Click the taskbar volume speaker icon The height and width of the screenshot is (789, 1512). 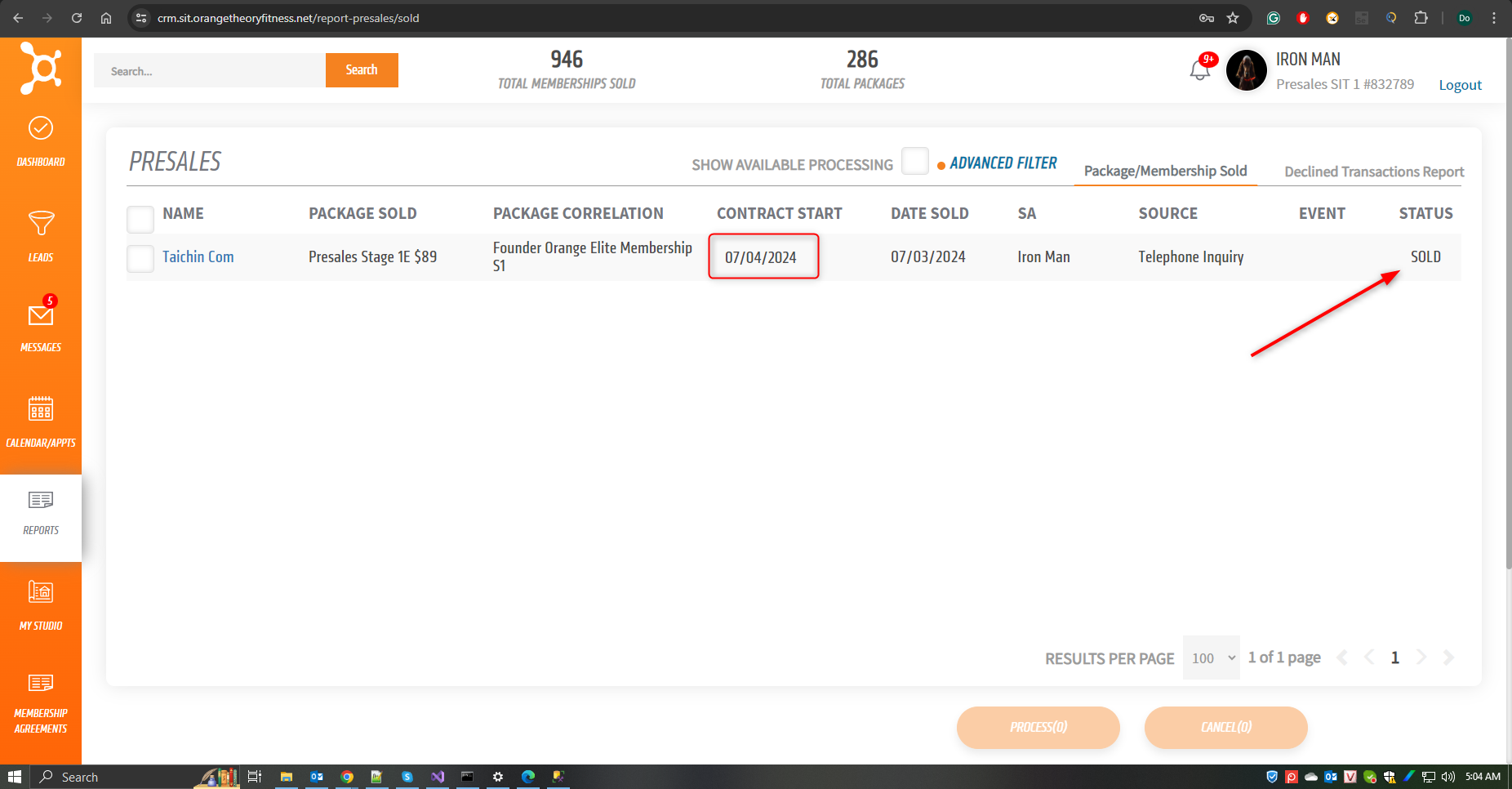(x=1448, y=777)
